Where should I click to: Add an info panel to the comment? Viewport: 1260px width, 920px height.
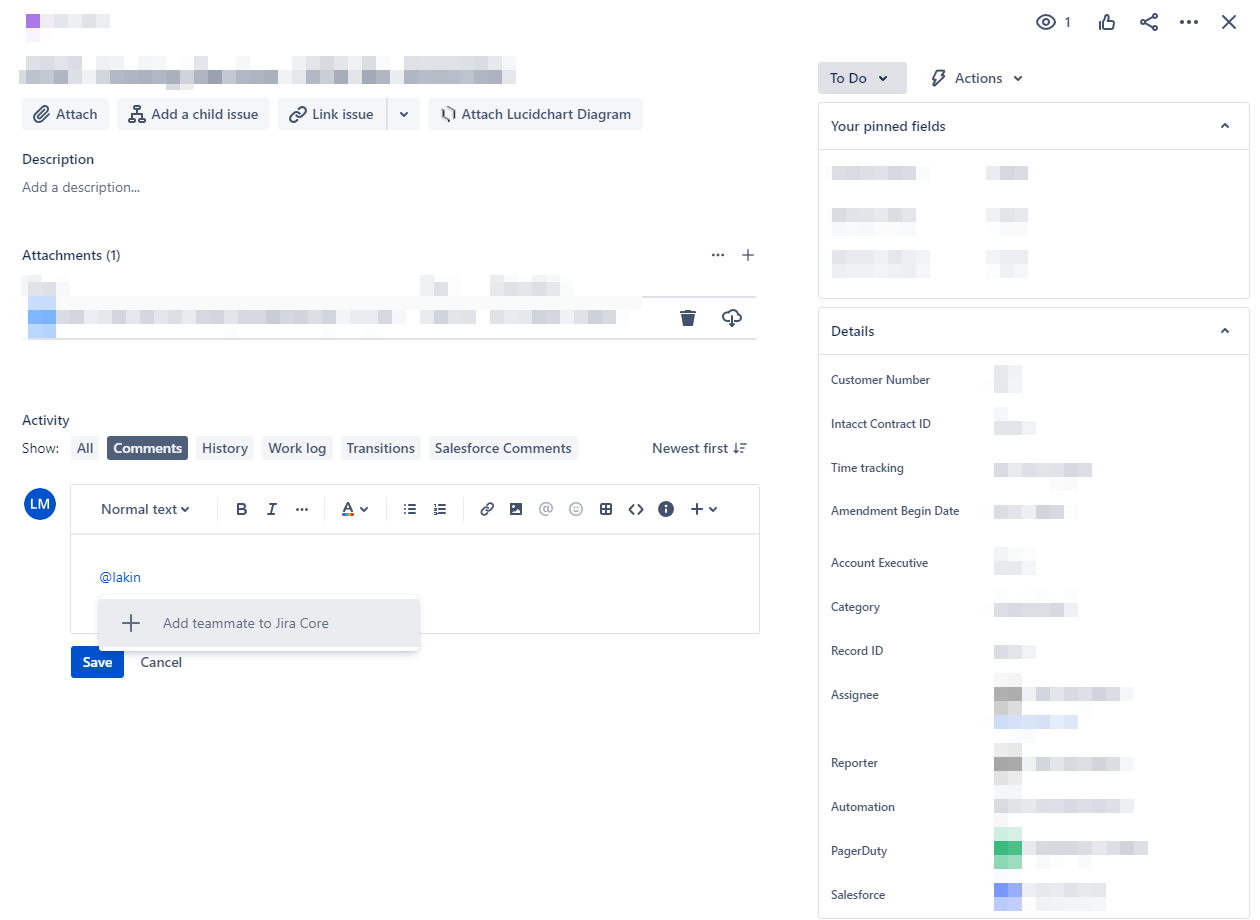[x=666, y=509]
